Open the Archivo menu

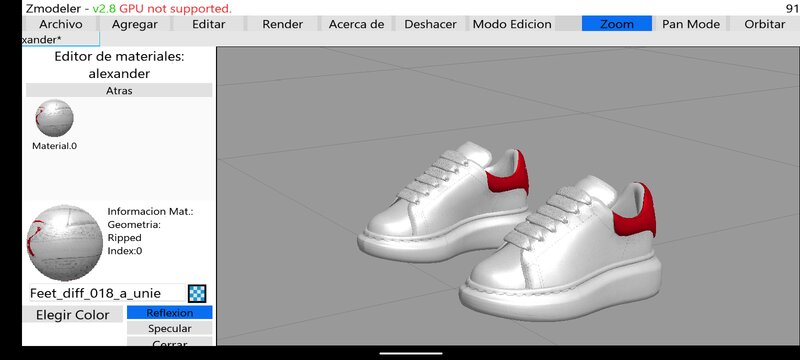click(61, 24)
